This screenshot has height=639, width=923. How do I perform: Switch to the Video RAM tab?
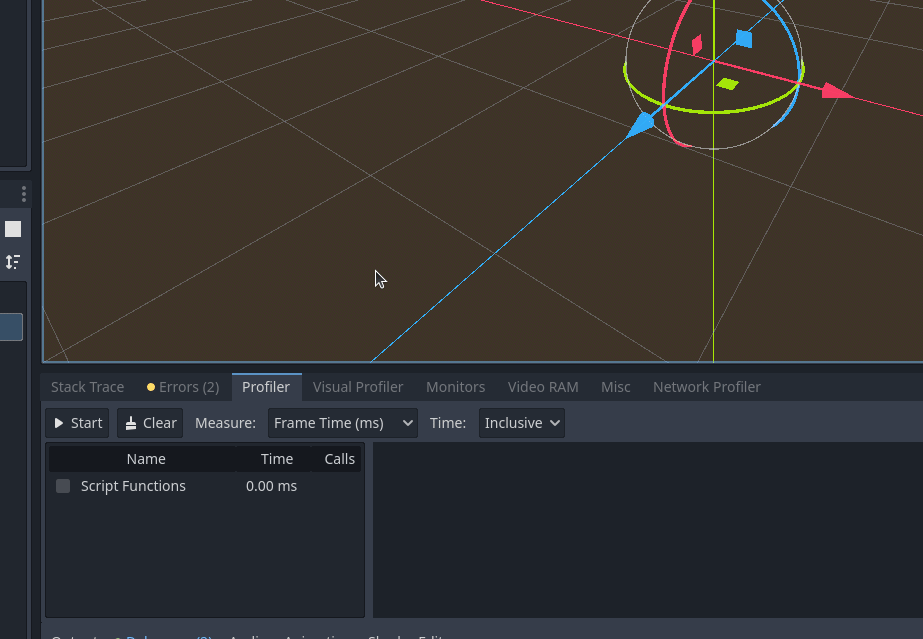[543, 387]
